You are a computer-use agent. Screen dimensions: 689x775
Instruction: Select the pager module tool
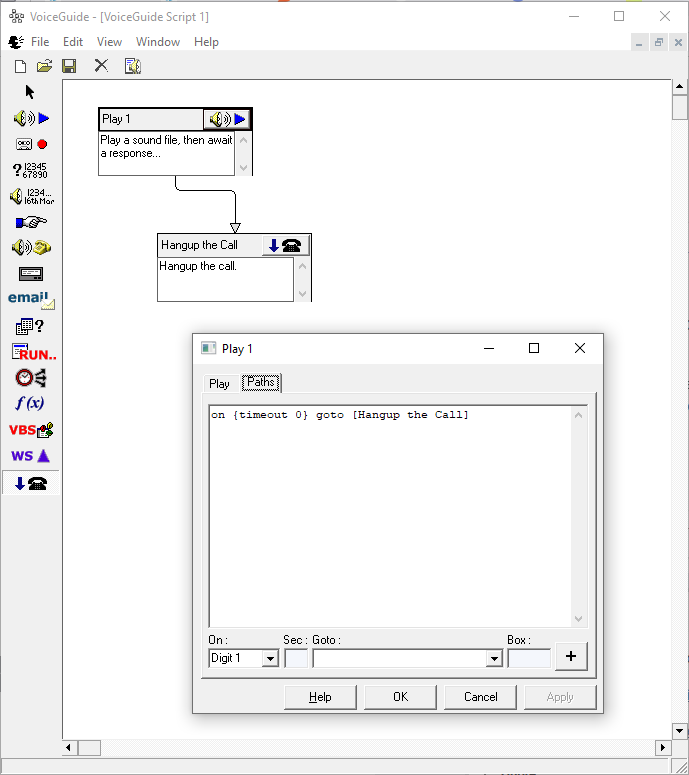tap(31, 274)
